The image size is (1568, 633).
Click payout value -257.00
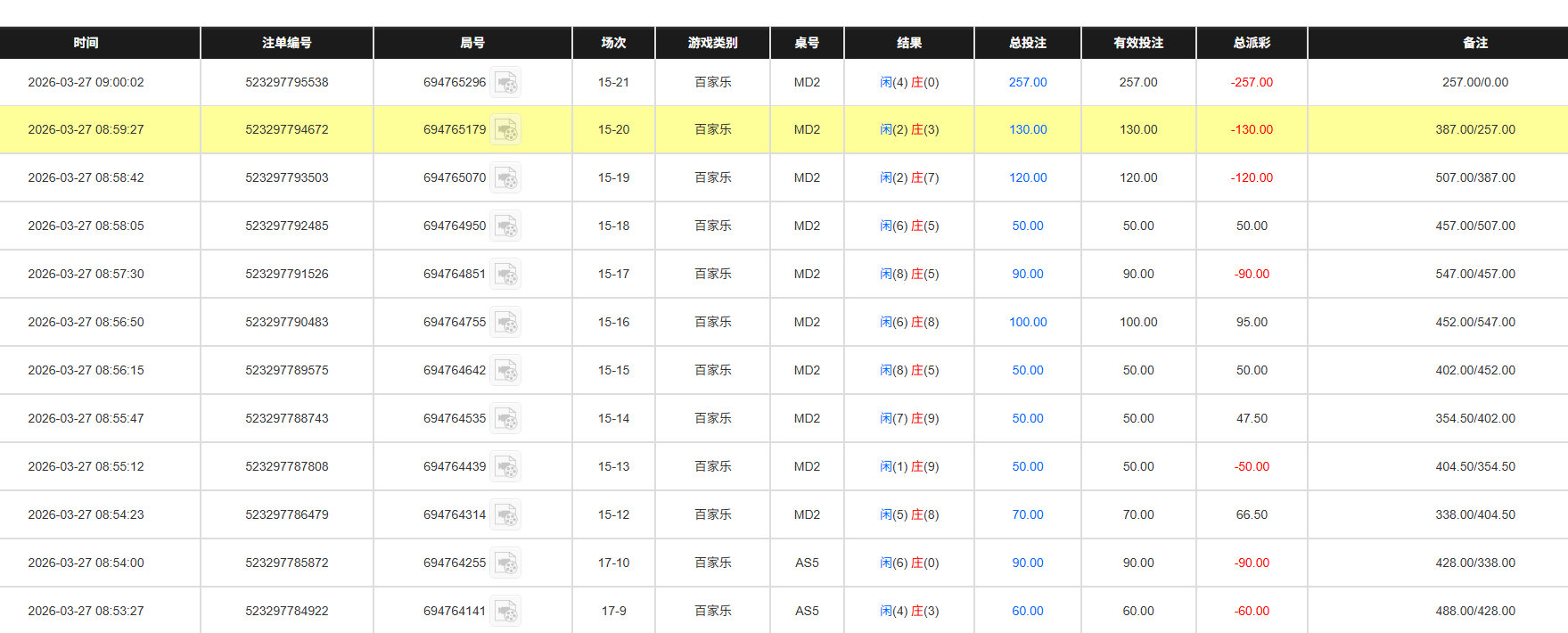(1252, 82)
